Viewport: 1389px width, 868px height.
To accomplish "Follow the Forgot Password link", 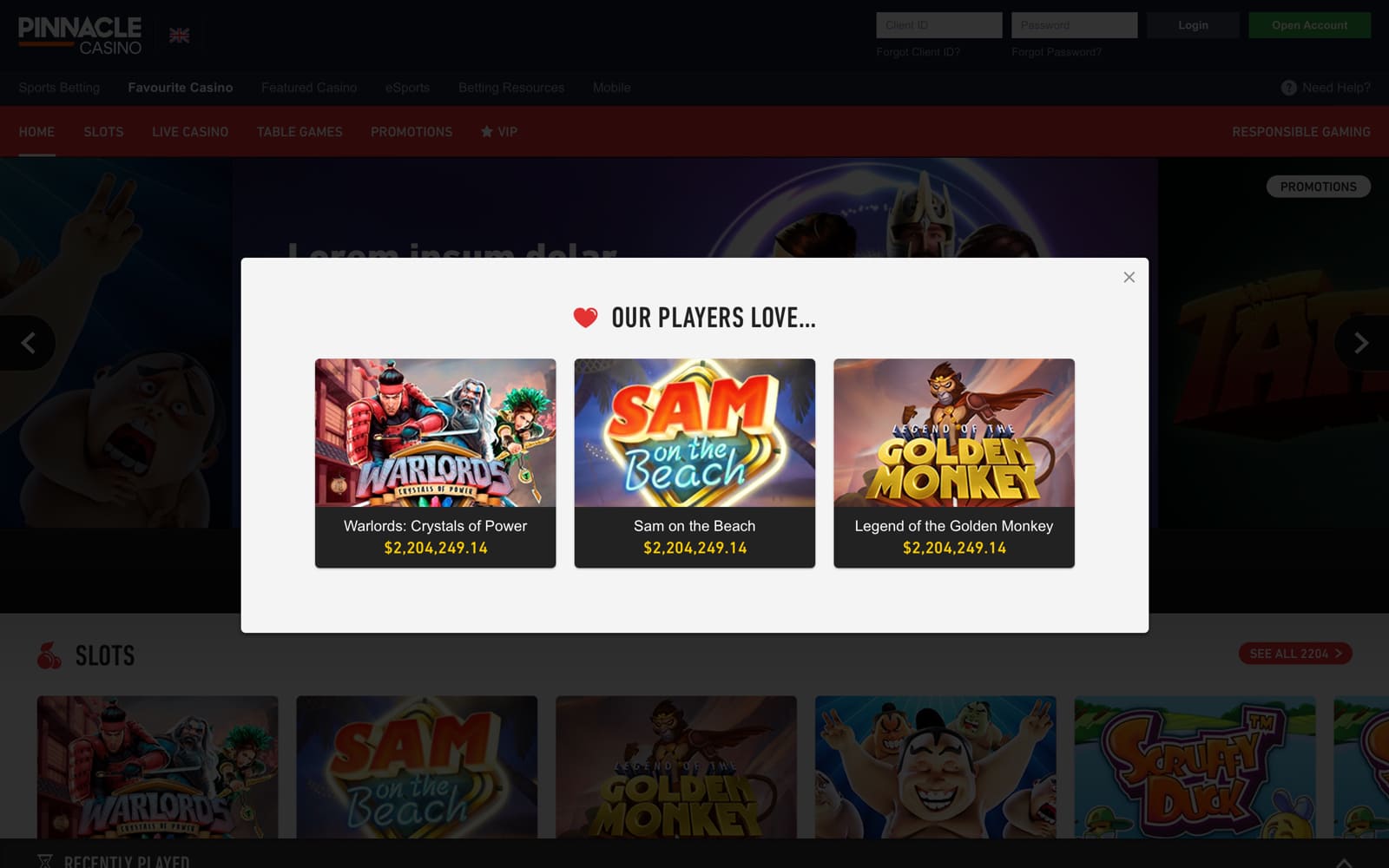I will click(x=1057, y=52).
